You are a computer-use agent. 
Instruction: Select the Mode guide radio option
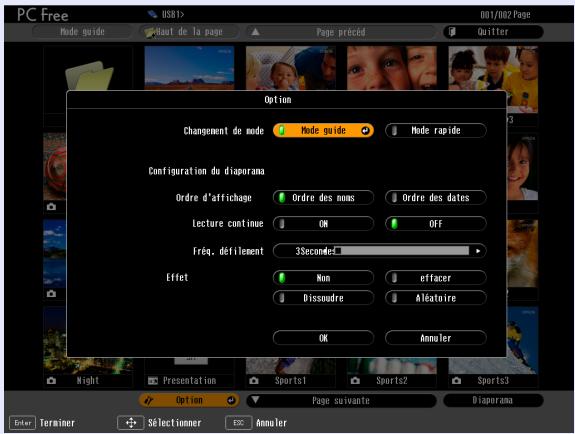click(323, 131)
